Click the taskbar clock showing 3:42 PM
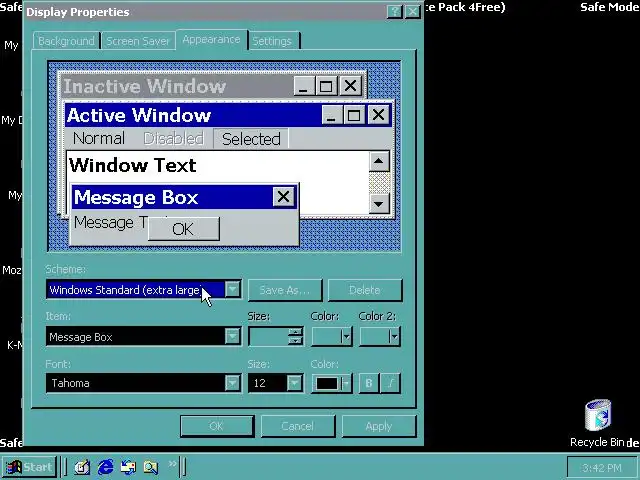This screenshot has height=480, width=640. coord(602,468)
